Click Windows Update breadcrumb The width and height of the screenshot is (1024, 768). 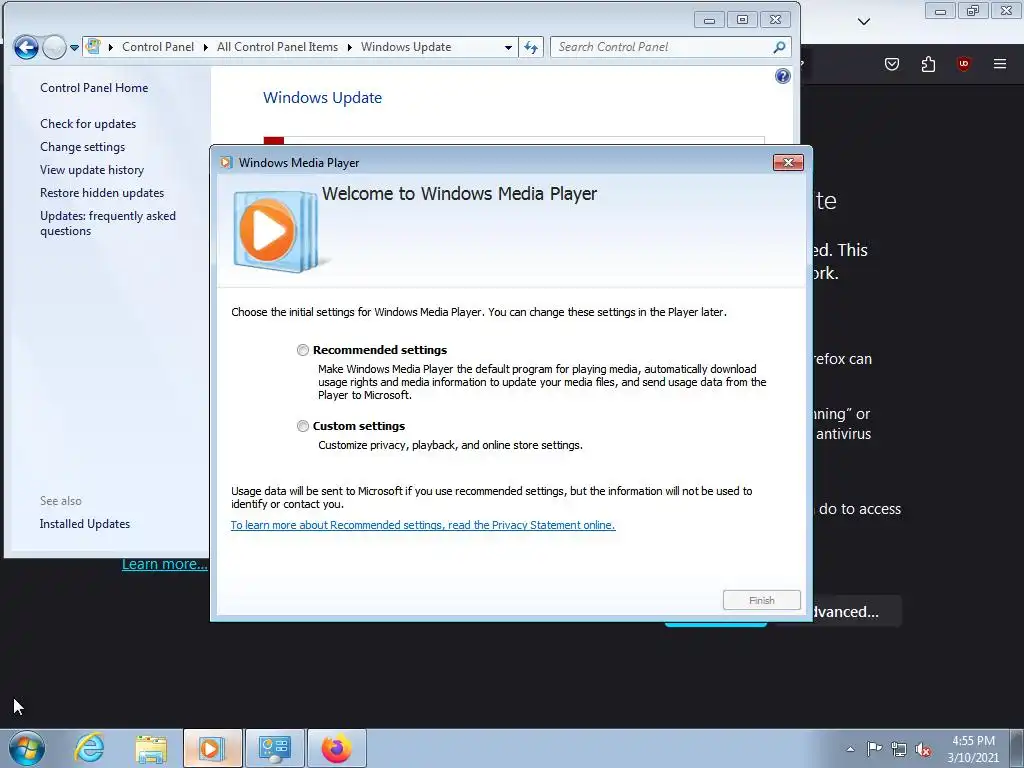[x=406, y=47]
